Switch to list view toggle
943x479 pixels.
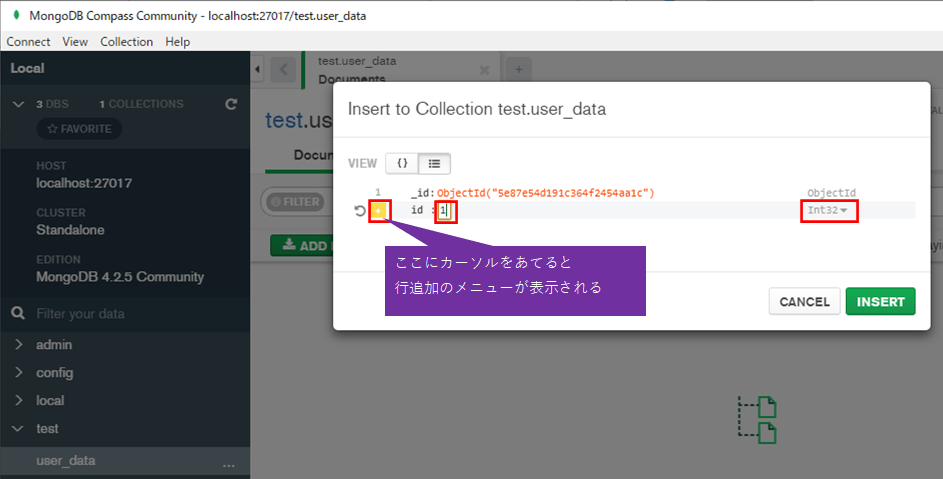click(434, 163)
